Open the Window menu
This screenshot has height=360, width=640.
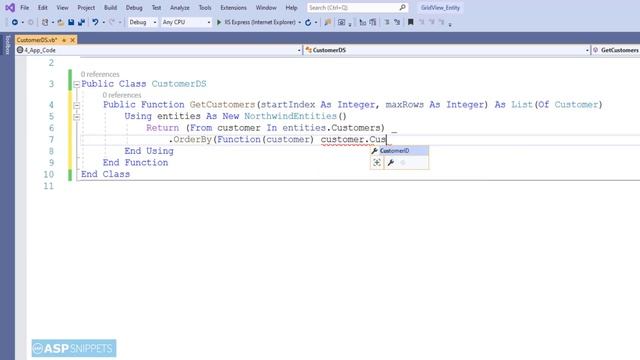pos(266,8)
